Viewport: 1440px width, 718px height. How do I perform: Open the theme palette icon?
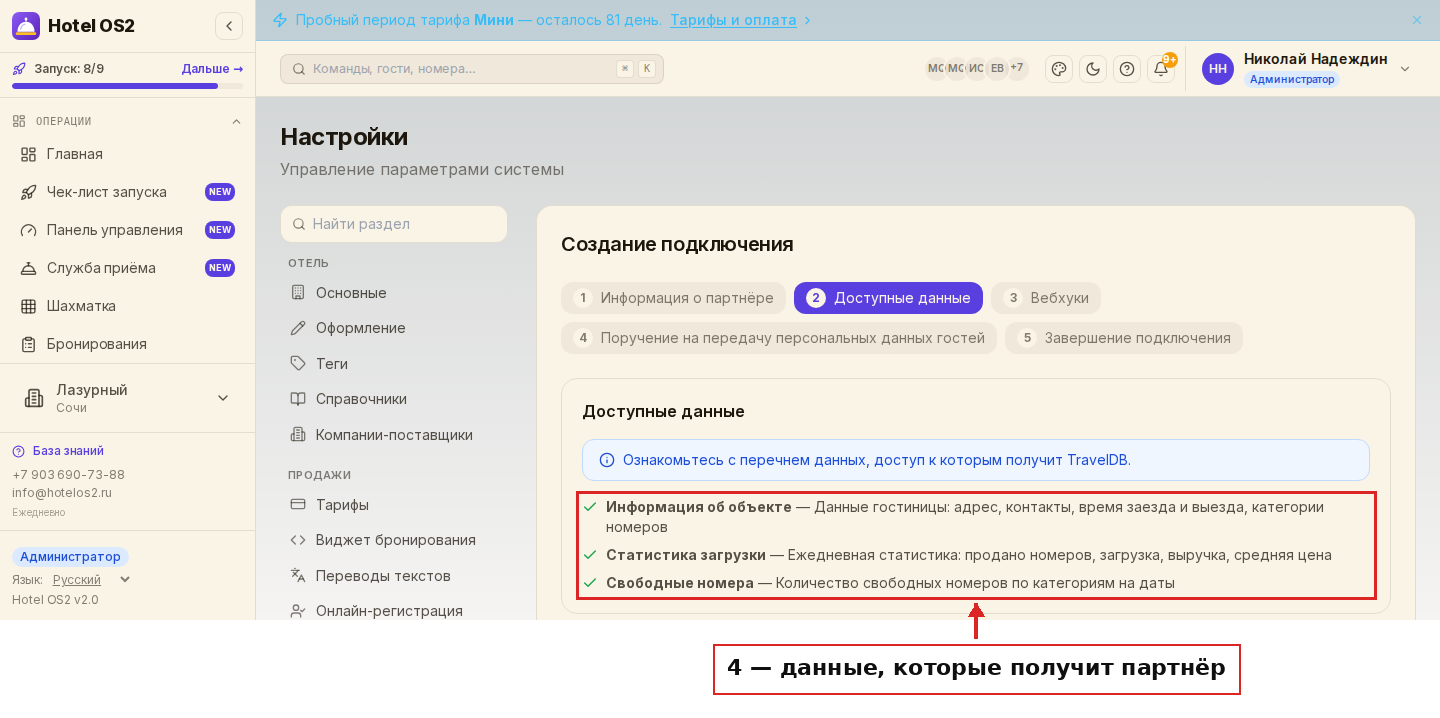pyautogui.click(x=1059, y=69)
